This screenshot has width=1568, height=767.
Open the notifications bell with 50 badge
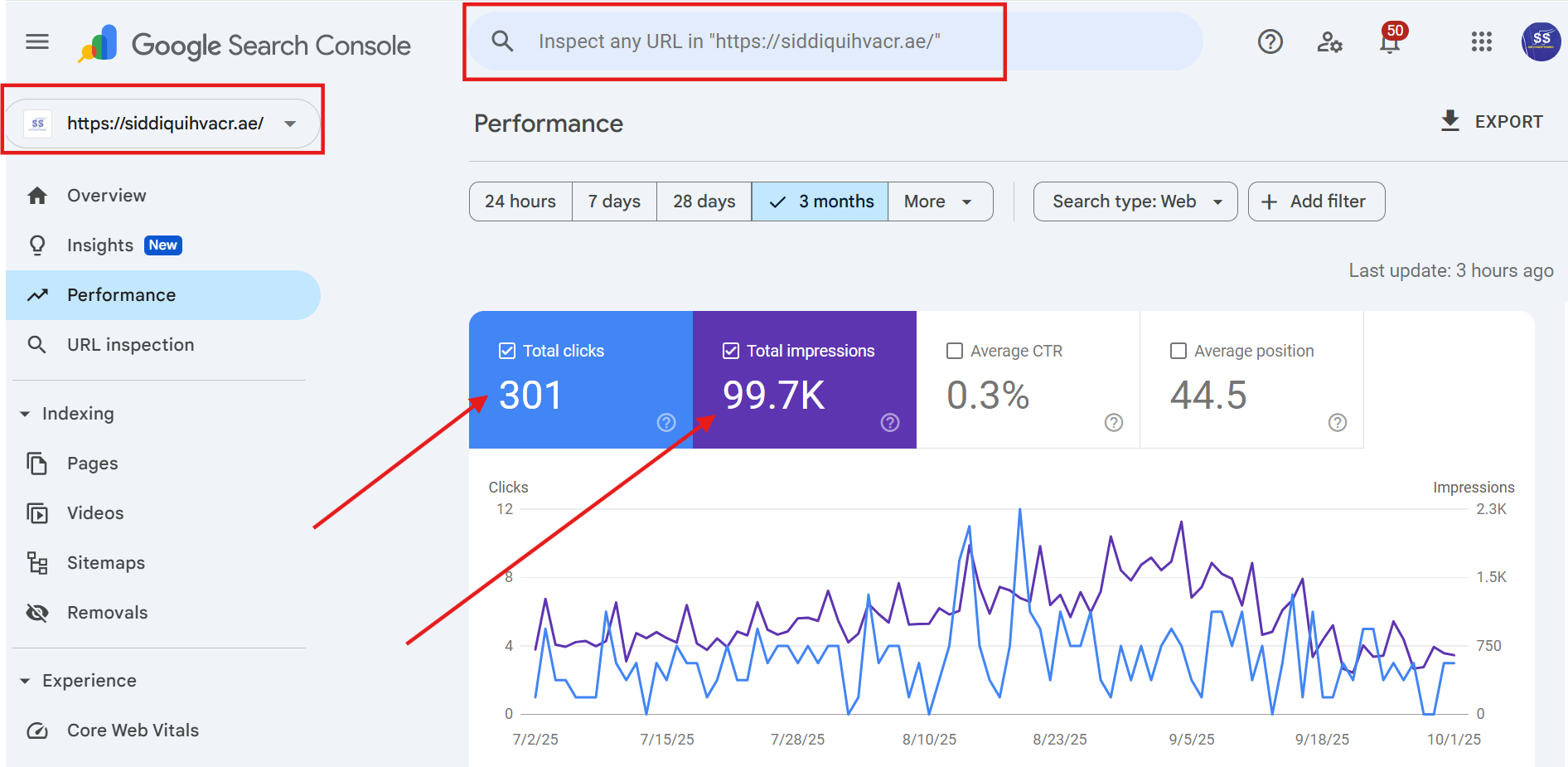tap(1390, 41)
